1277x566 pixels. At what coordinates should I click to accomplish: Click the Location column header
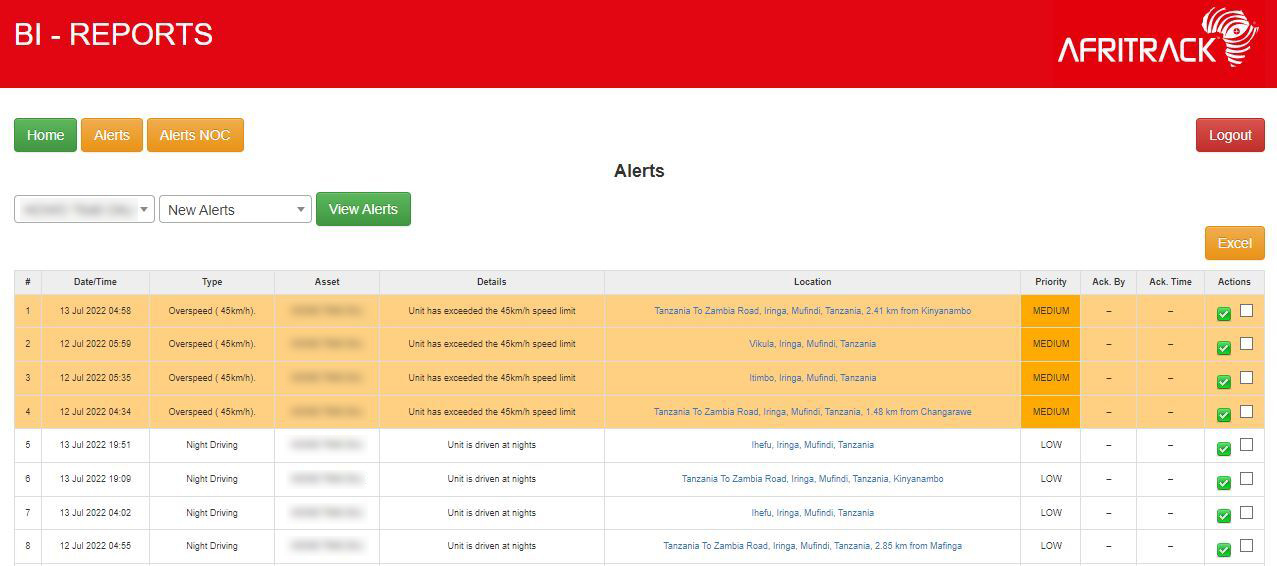tap(812, 282)
